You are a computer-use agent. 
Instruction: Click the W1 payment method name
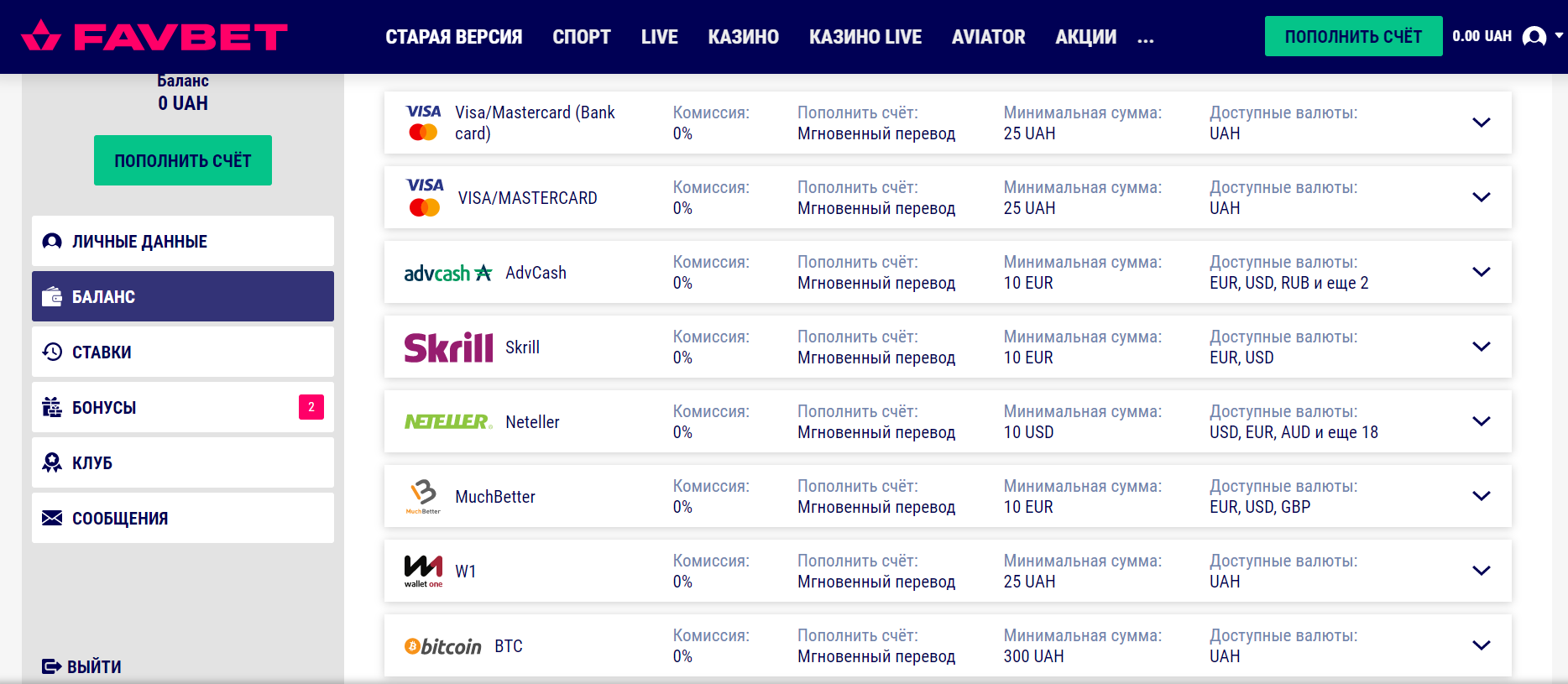click(x=466, y=572)
